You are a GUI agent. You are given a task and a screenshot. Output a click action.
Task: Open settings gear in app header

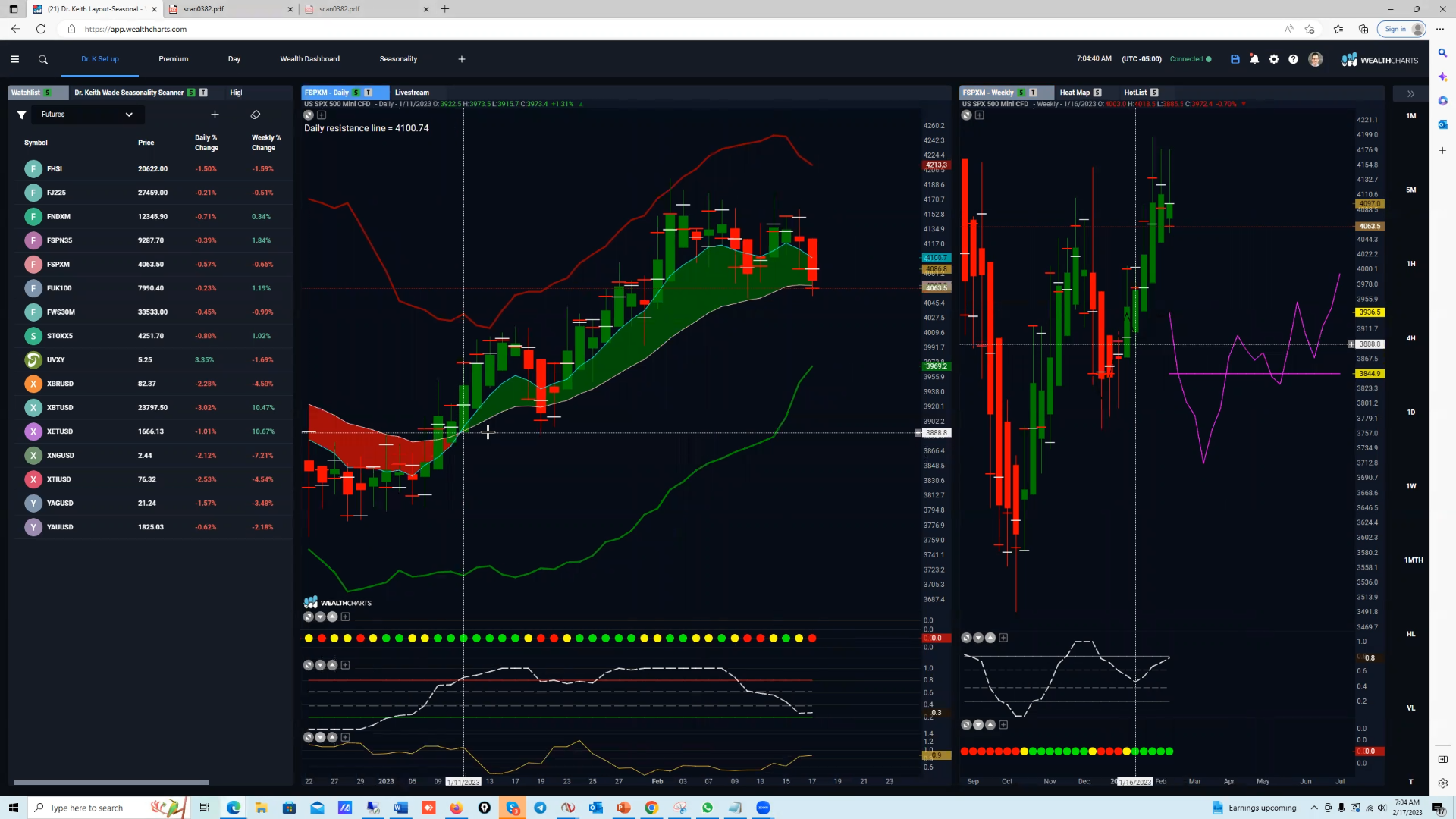(1274, 59)
